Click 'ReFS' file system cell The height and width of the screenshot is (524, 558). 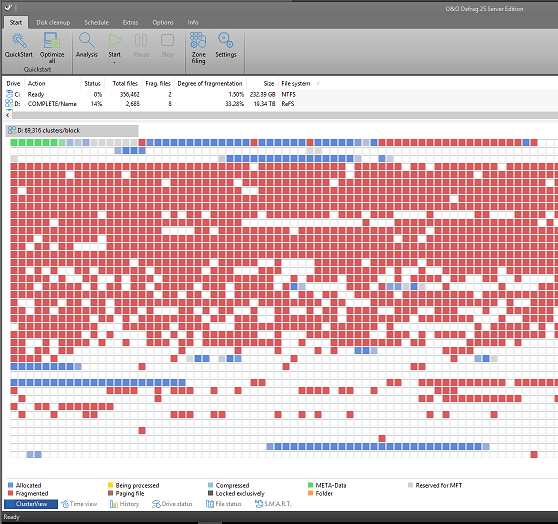[288, 104]
